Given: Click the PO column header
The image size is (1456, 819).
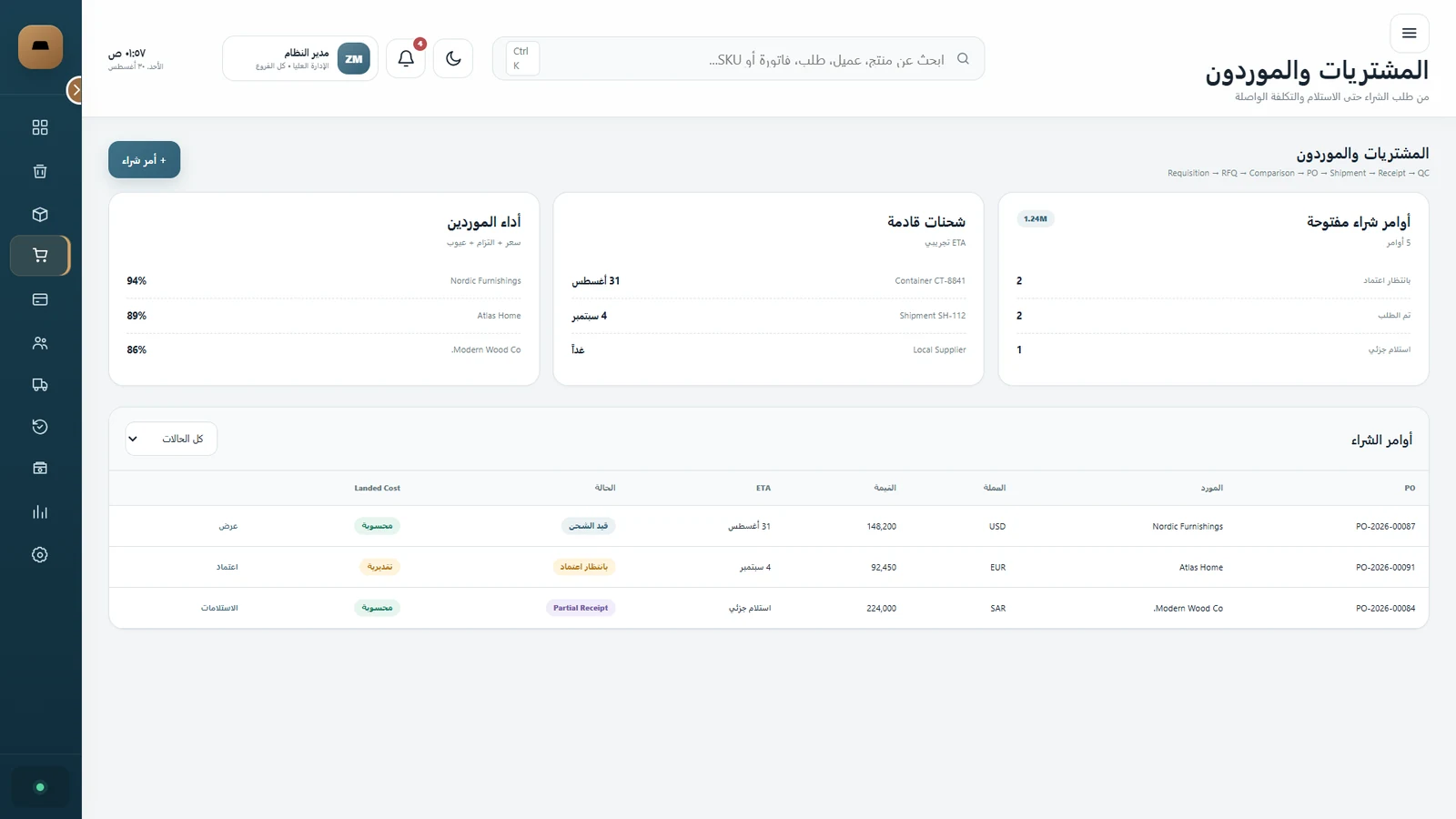Looking at the screenshot, I should click(x=1410, y=489).
